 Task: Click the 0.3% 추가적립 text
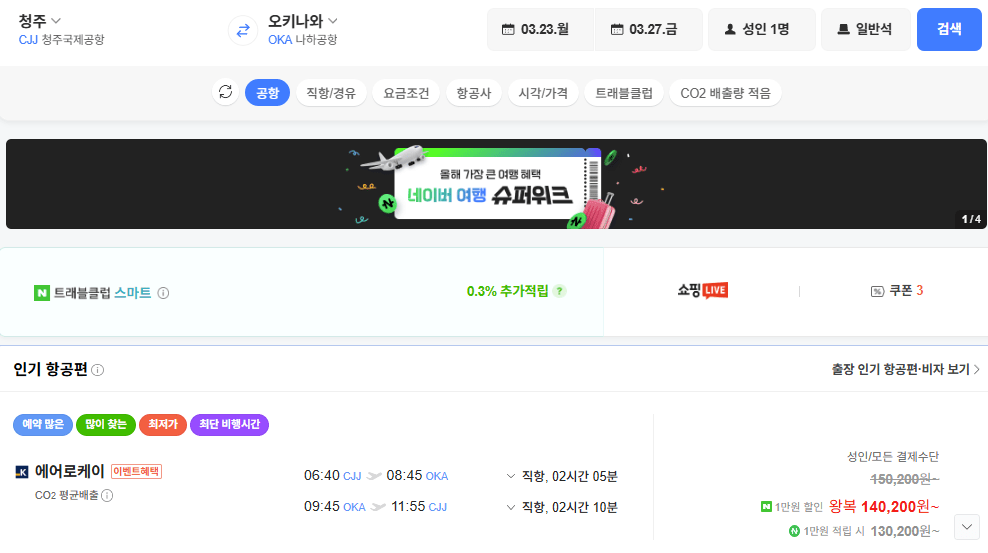[x=507, y=291]
